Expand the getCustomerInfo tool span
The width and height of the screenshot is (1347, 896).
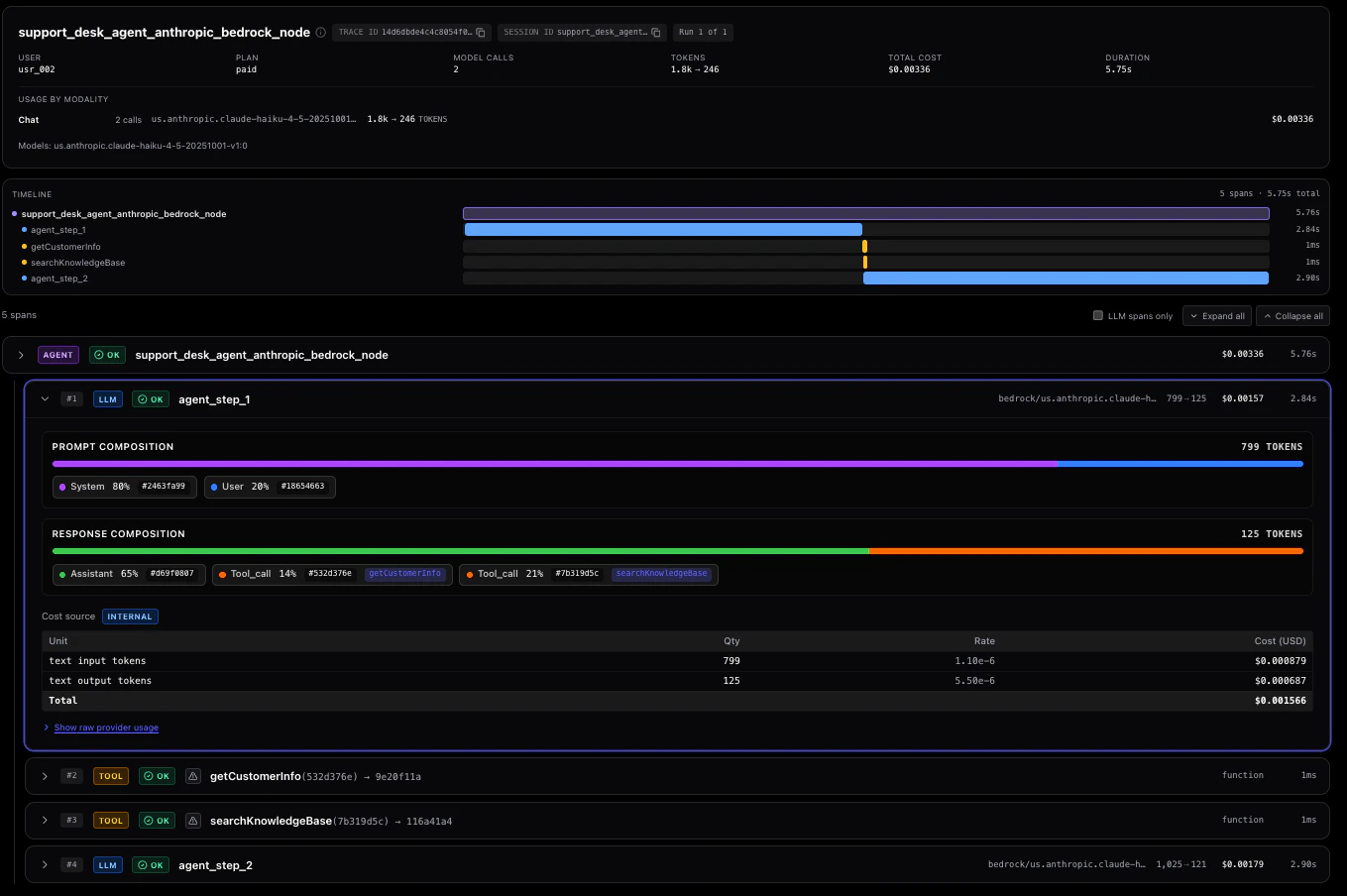pos(45,776)
